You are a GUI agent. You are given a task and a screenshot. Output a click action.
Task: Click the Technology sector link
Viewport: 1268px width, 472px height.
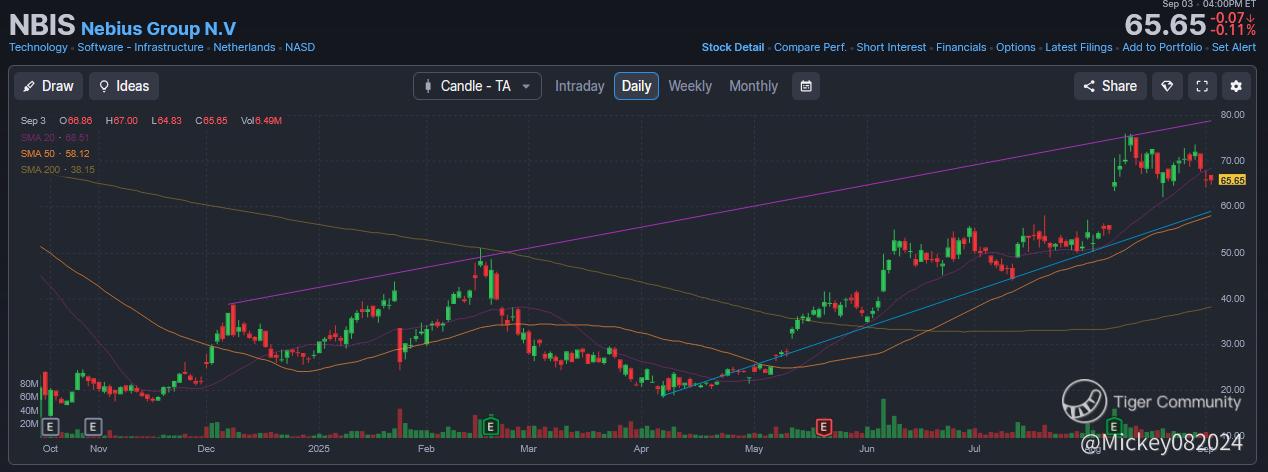point(38,47)
